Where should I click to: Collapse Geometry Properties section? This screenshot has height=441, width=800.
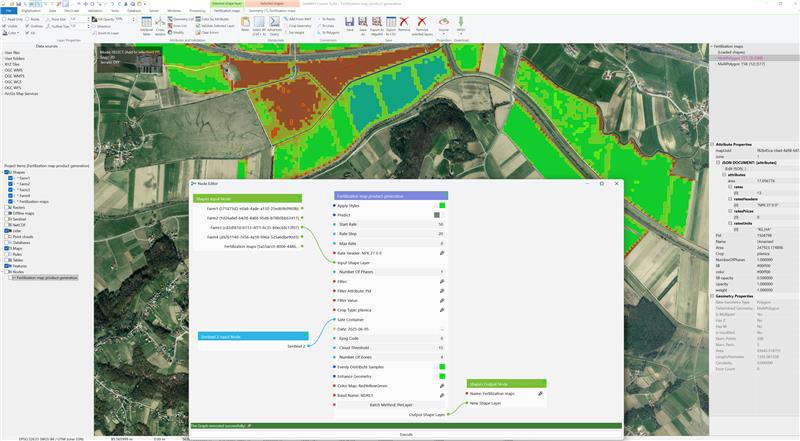[x=712, y=296]
